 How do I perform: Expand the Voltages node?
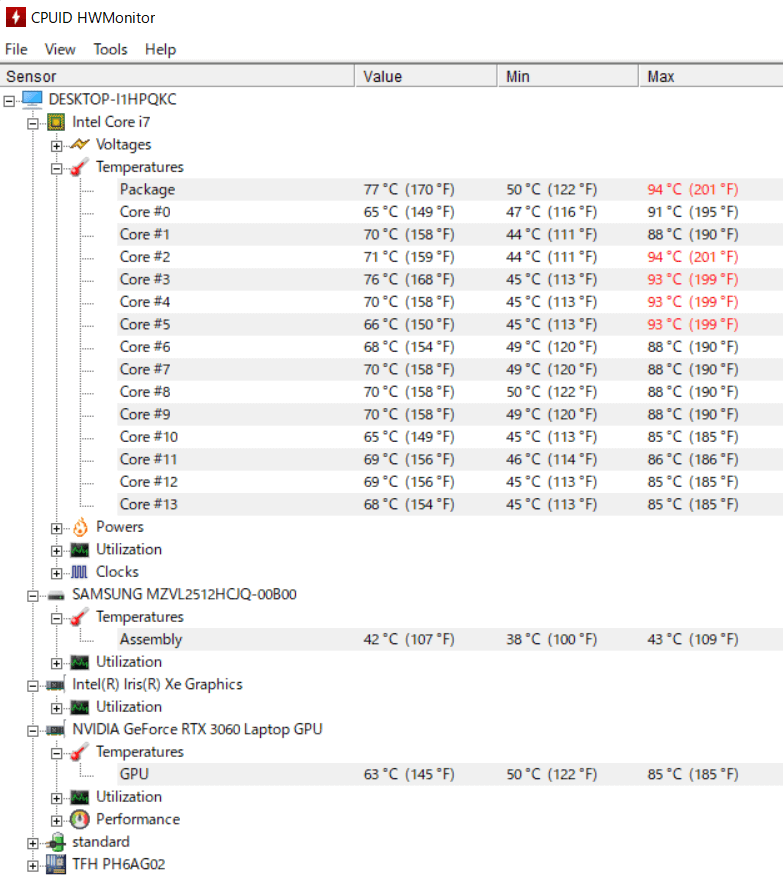click(56, 146)
